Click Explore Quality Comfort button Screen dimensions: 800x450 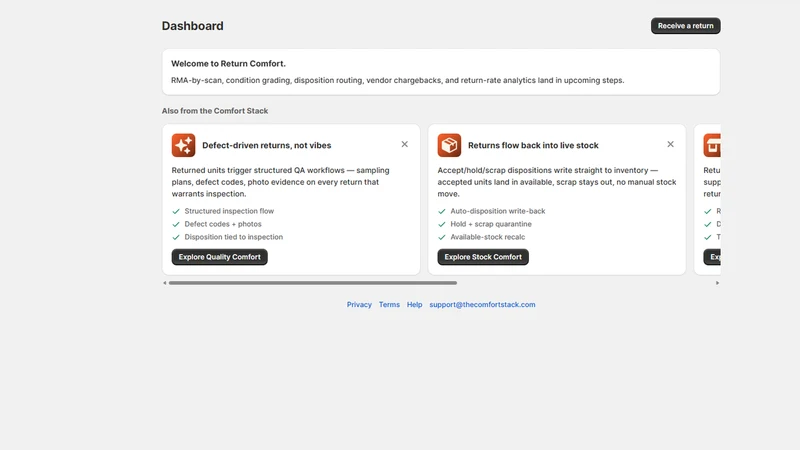tap(219, 257)
